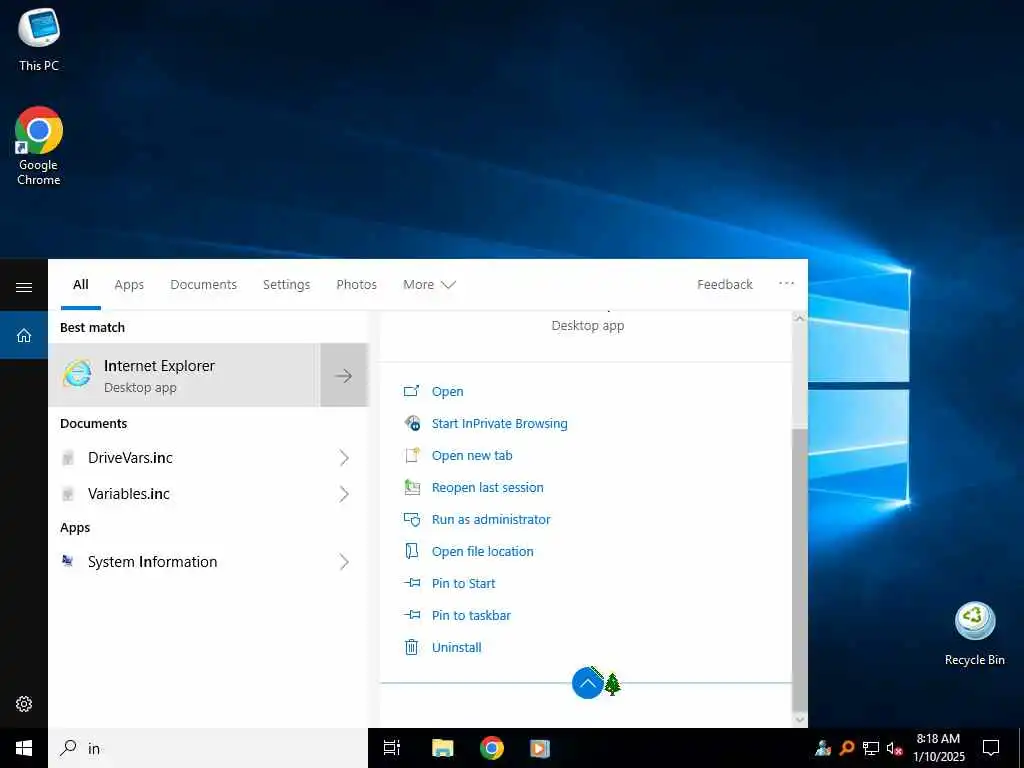This screenshot has width=1024, height=768.
Task: Click the magnifier tray icon
Action: click(x=847, y=748)
